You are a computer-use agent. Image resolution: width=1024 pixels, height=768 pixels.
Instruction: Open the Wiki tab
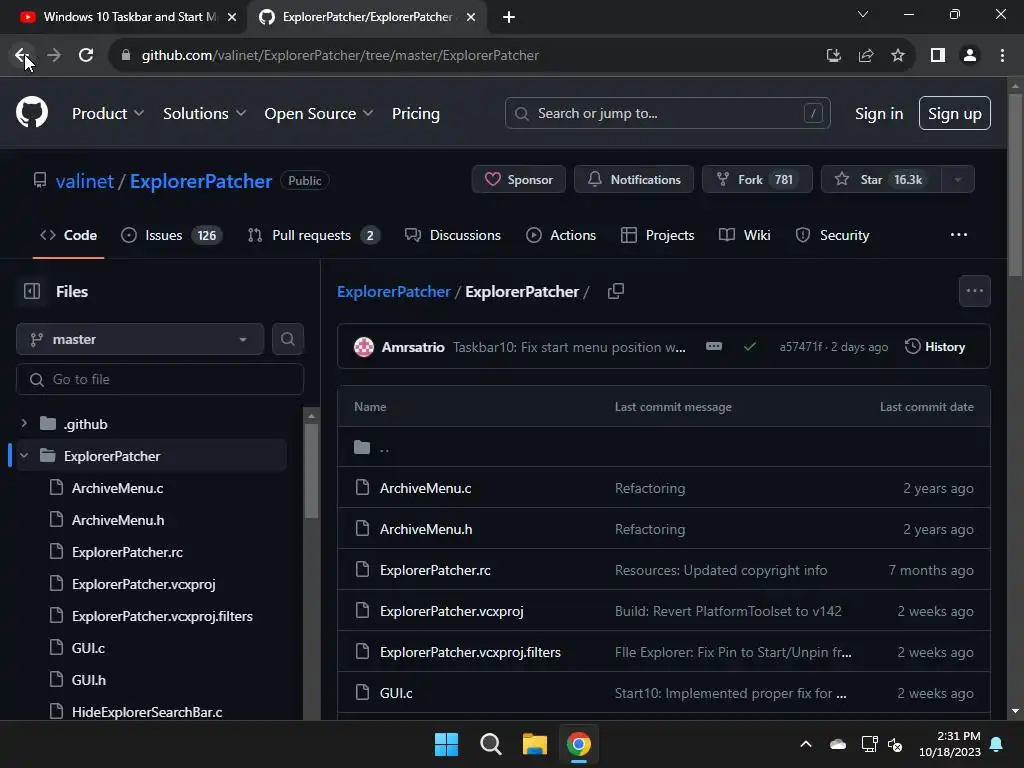[x=744, y=235]
